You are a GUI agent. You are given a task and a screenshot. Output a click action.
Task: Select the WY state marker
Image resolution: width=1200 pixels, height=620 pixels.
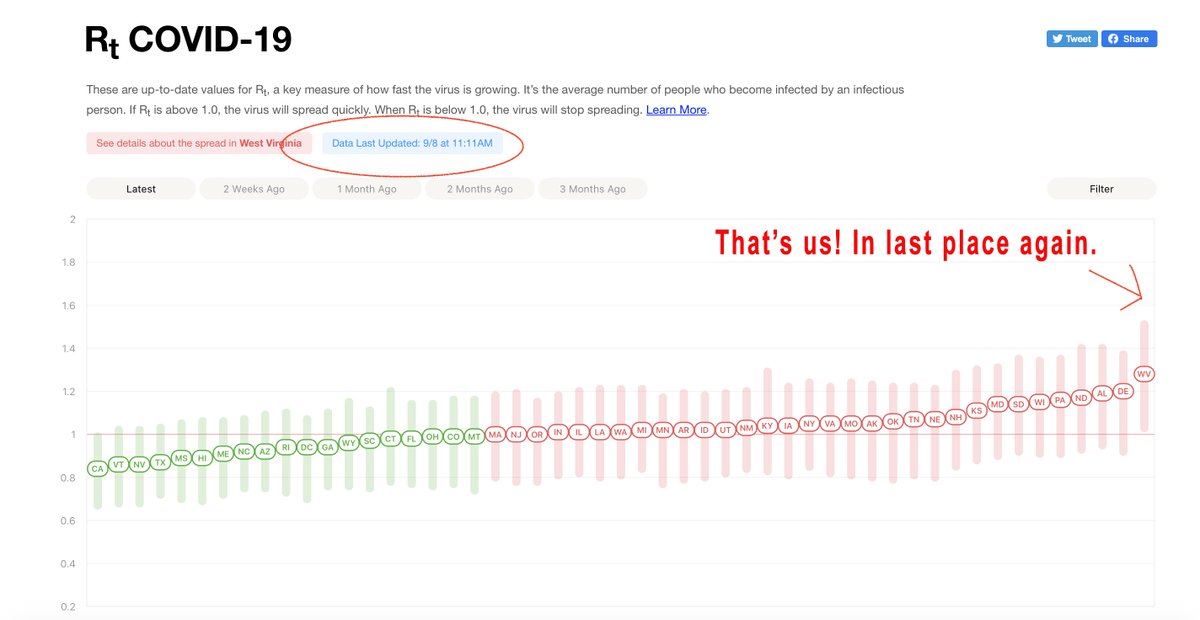[x=349, y=442]
